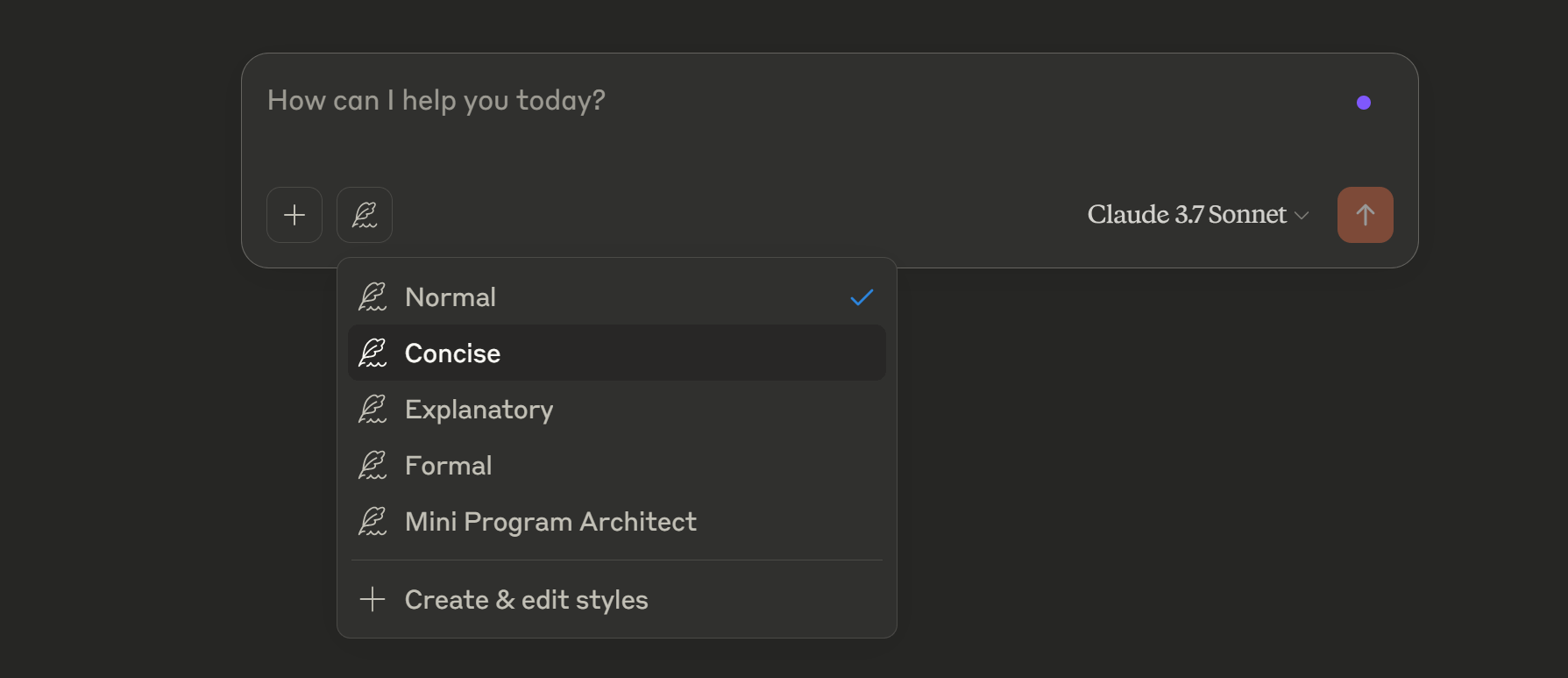The width and height of the screenshot is (1568, 678).
Task: Switch to the Explanatory style
Action: pos(479,410)
